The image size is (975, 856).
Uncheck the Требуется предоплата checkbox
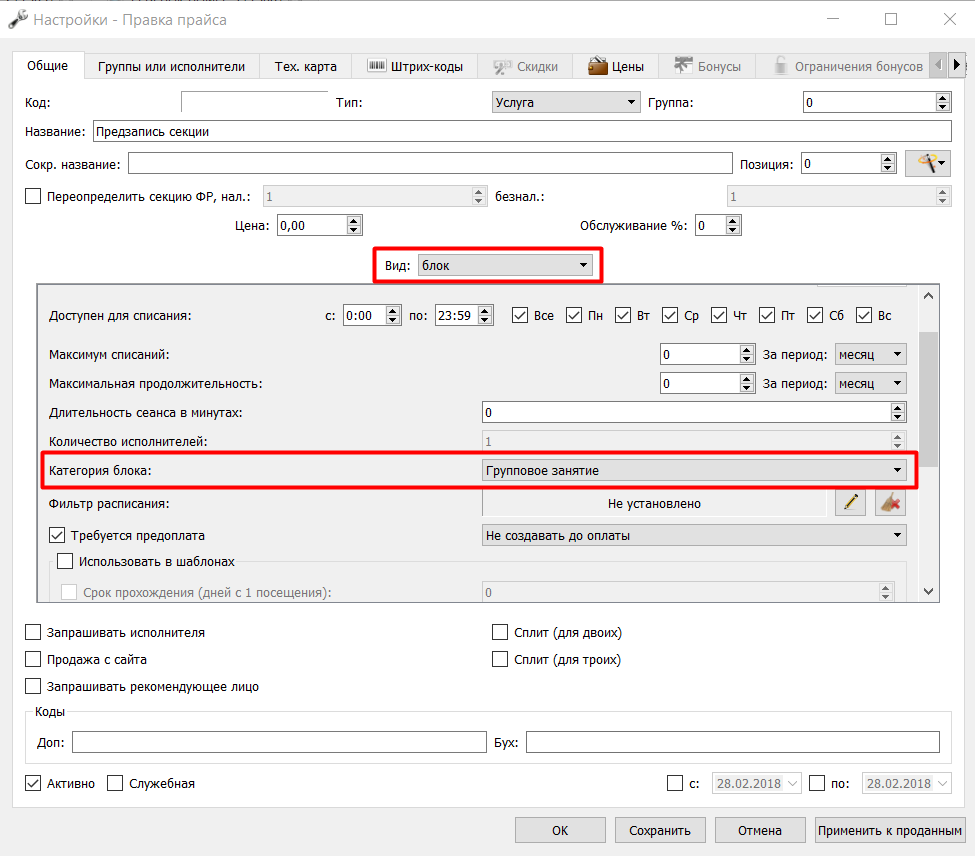click(57, 535)
